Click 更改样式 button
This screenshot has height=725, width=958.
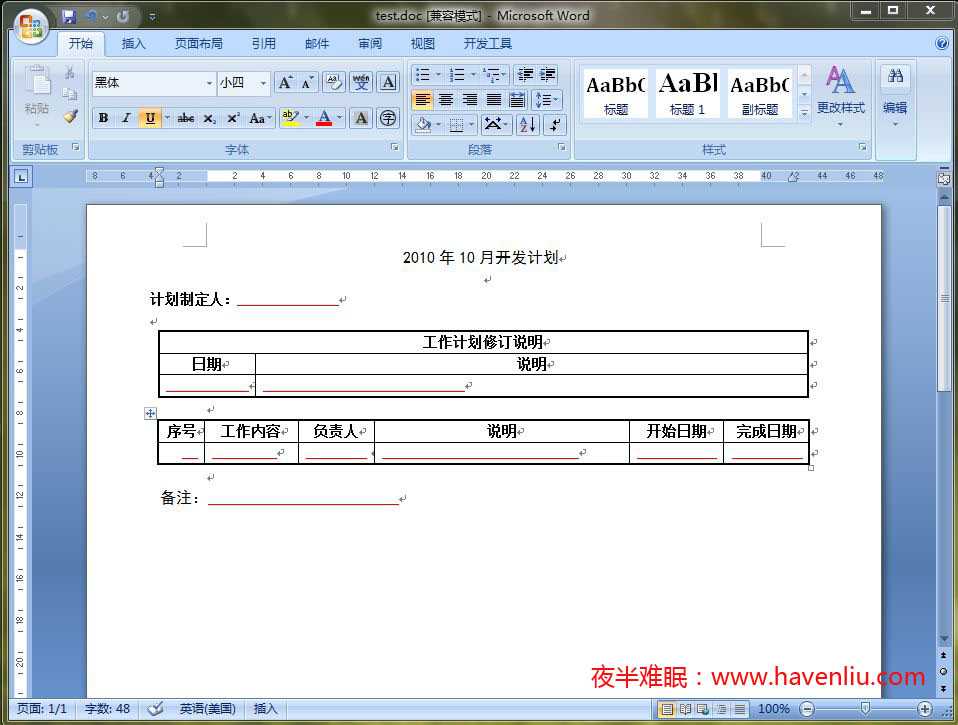click(x=841, y=95)
